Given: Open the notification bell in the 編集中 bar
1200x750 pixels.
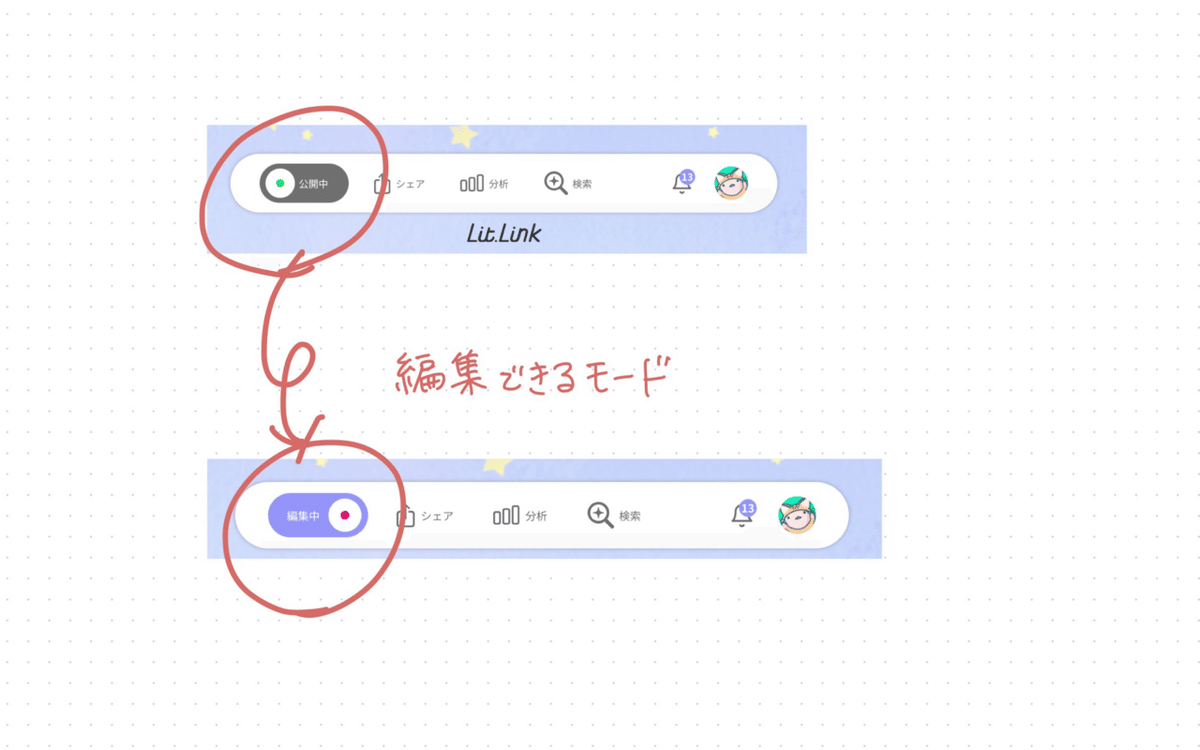Looking at the screenshot, I should (742, 516).
